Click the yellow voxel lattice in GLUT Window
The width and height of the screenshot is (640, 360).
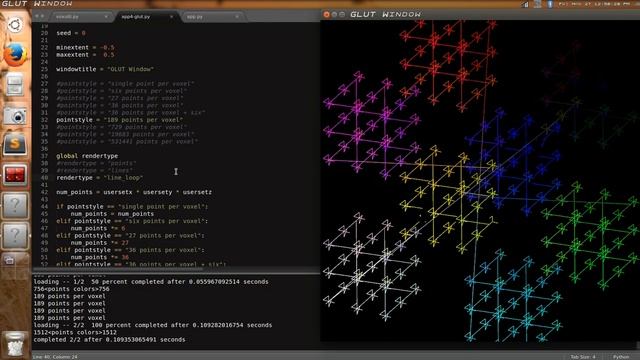(x=448, y=200)
